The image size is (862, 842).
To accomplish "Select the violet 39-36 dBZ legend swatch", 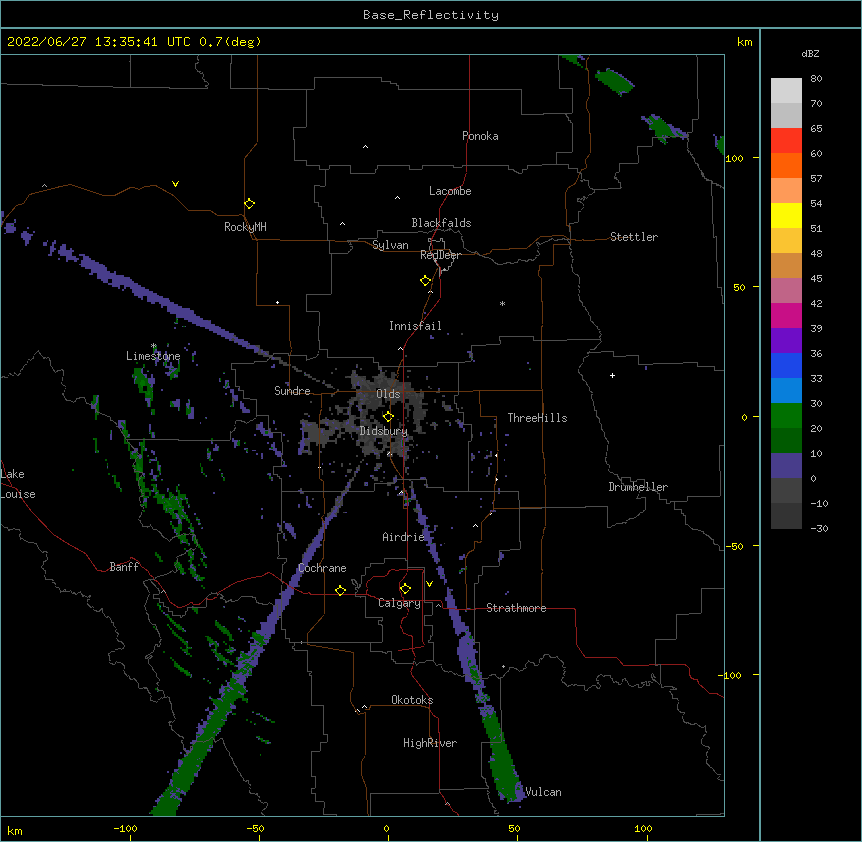I will [x=786, y=341].
